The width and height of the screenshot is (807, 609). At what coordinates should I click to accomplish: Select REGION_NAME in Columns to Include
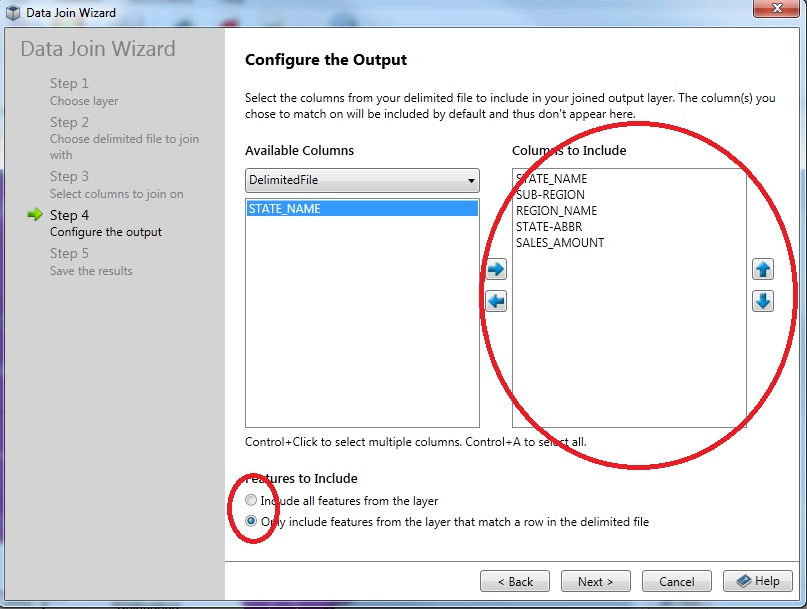pyautogui.click(x=556, y=211)
